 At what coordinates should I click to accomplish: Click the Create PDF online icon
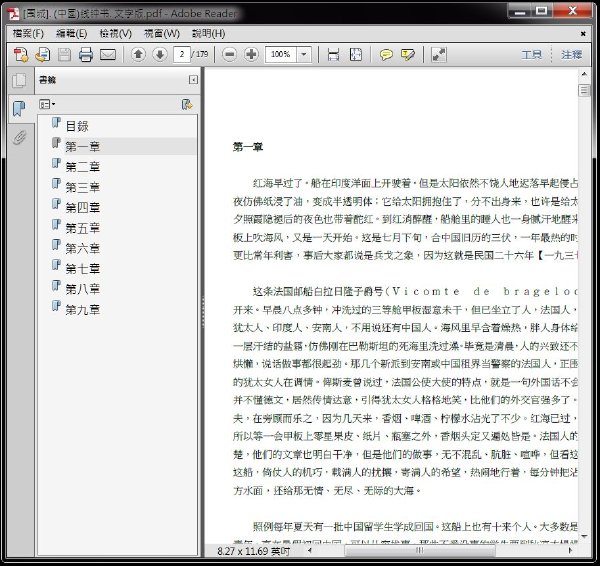click(21, 54)
